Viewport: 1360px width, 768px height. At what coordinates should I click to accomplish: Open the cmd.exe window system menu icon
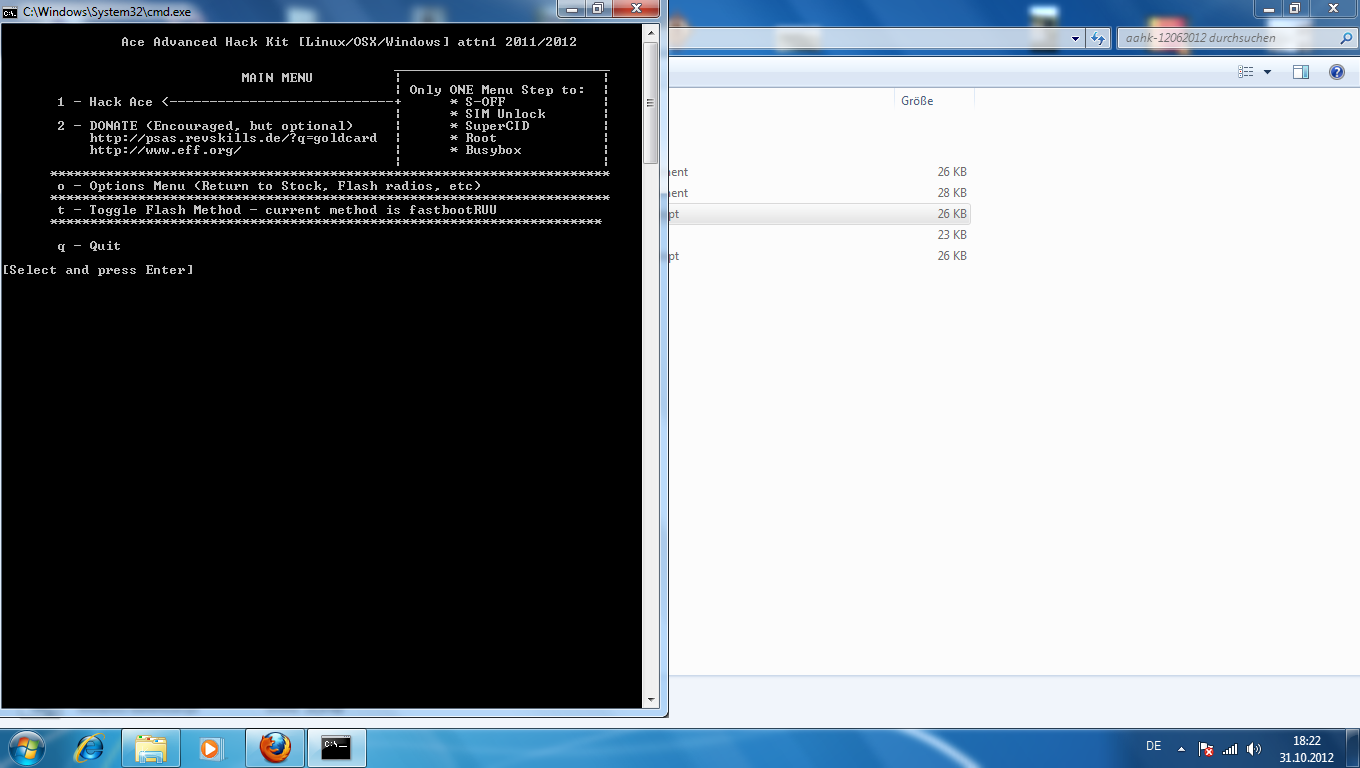pyautogui.click(x=10, y=12)
